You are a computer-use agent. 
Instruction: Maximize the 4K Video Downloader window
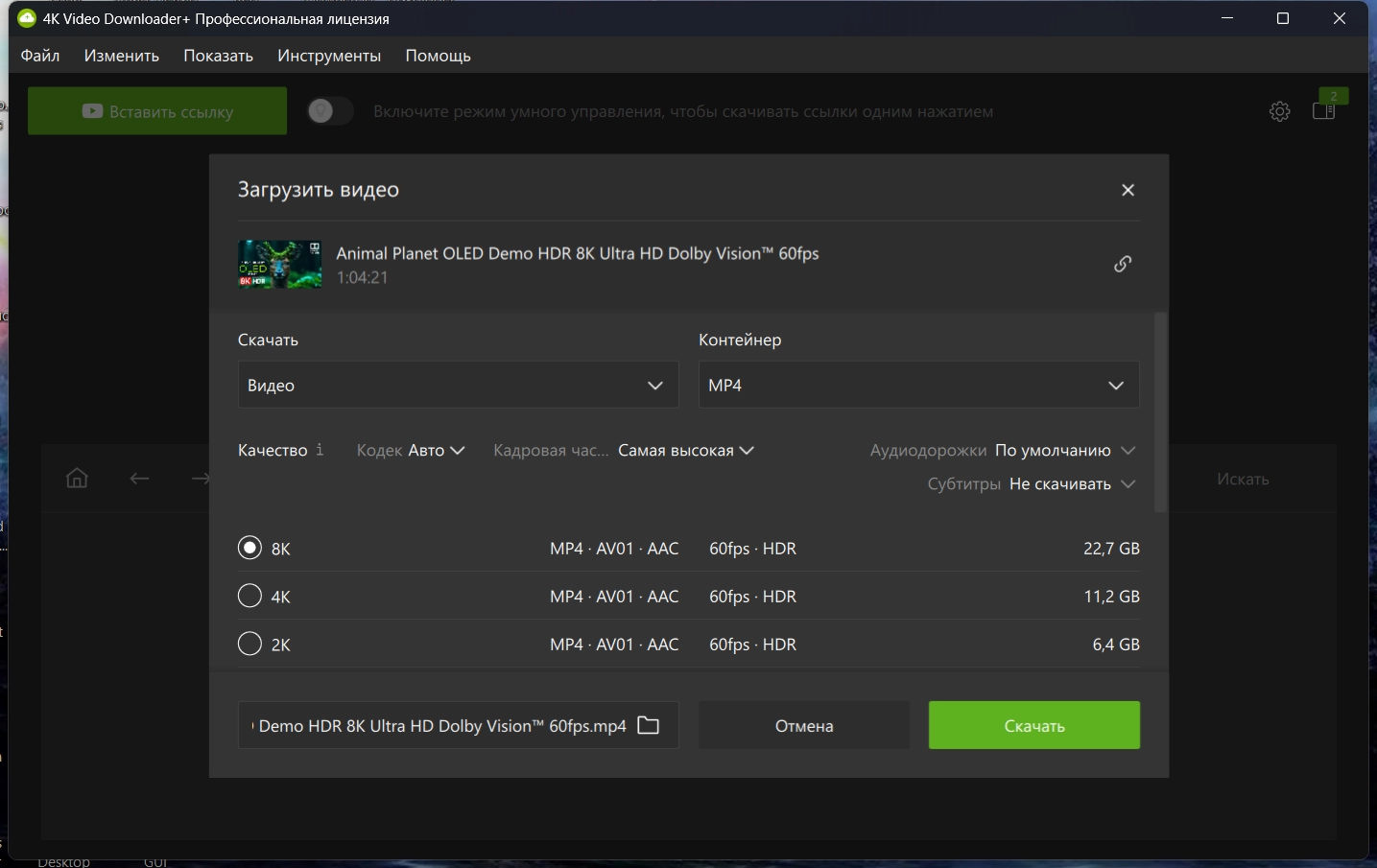(1282, 18)
